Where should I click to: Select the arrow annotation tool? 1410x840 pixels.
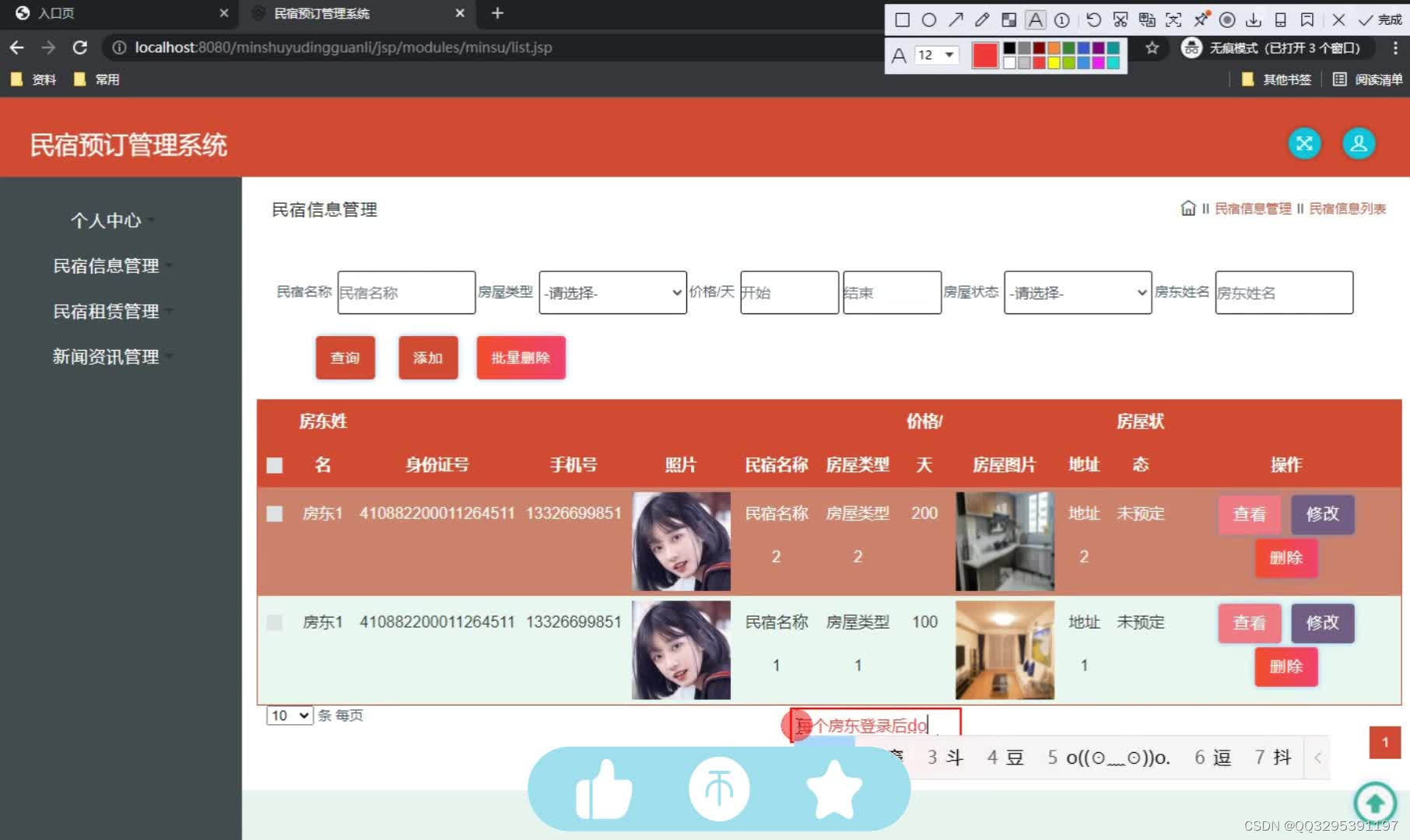[956, 20]
